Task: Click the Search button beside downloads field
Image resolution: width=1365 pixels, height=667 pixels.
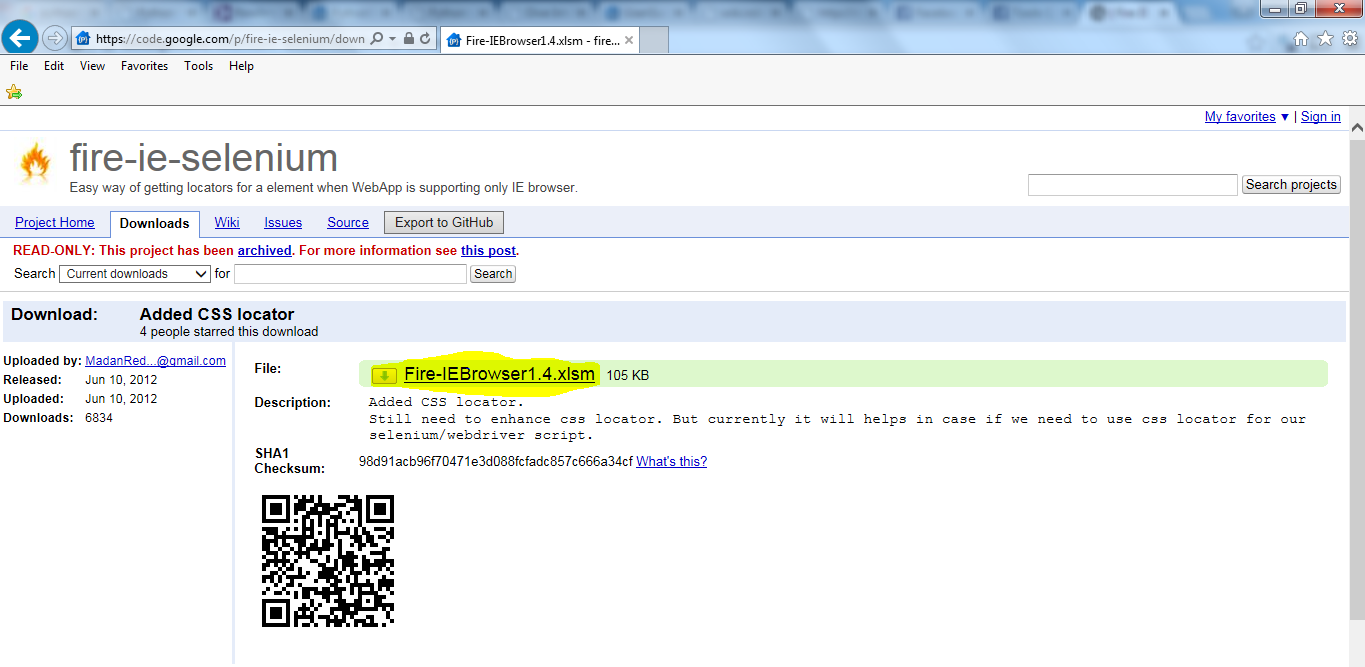Action: point(493,274)
